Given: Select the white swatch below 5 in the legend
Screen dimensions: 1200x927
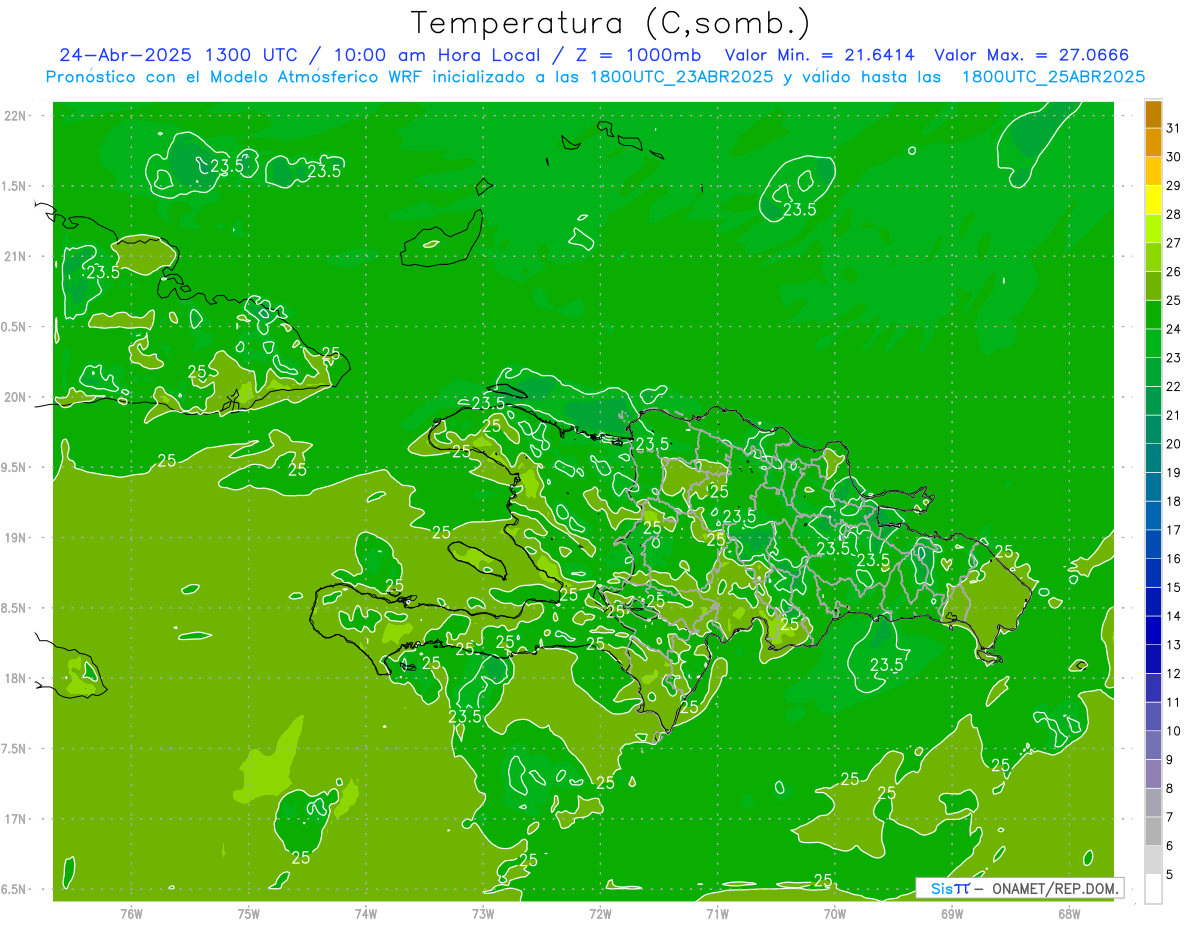Looking at the screenshot, I should point(1153,890).
